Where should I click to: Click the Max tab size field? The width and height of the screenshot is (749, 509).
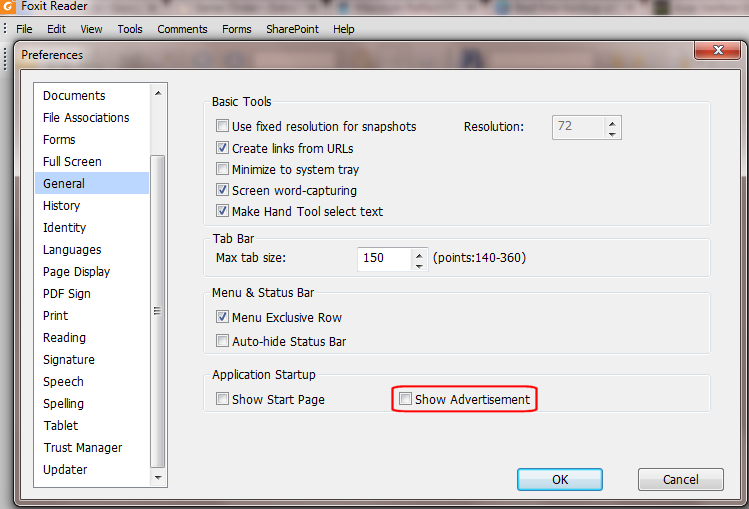pyautogui.click(x=384, y=259)
